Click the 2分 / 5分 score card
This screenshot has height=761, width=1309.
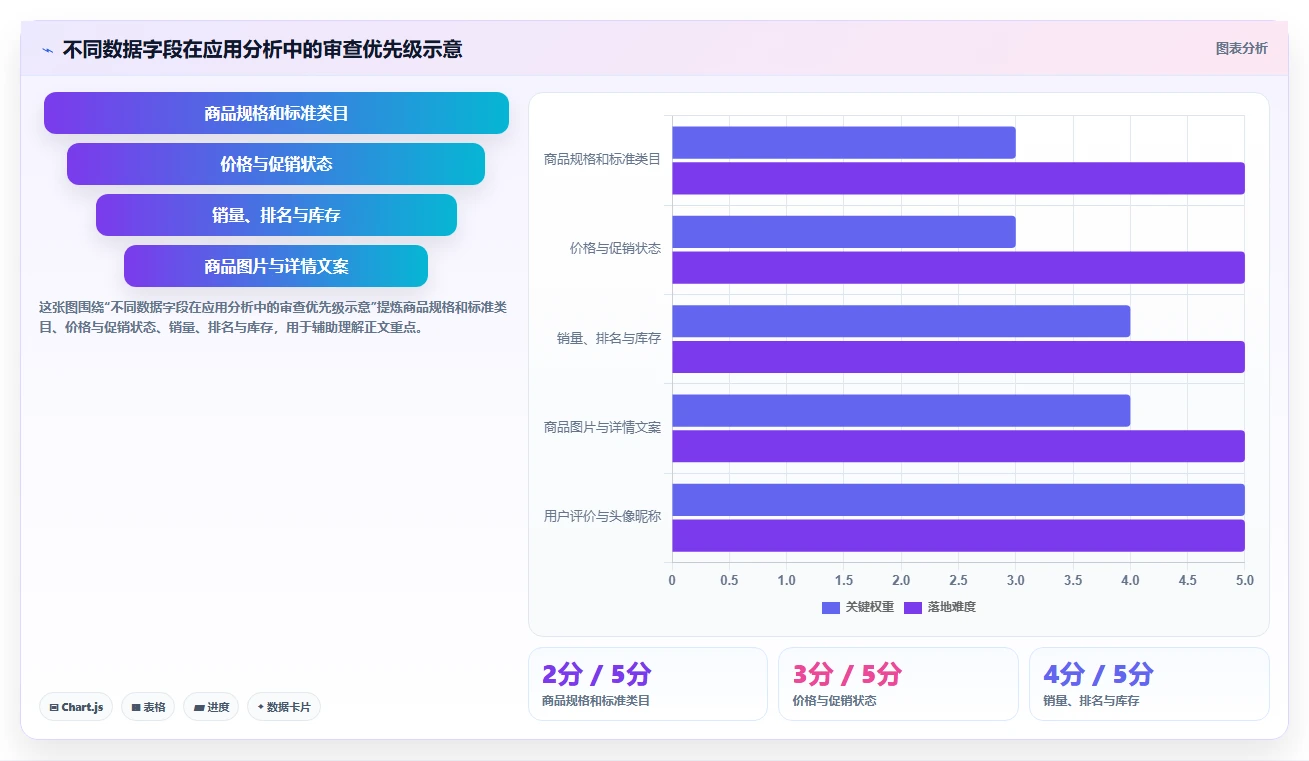click(x=647, y=684)
